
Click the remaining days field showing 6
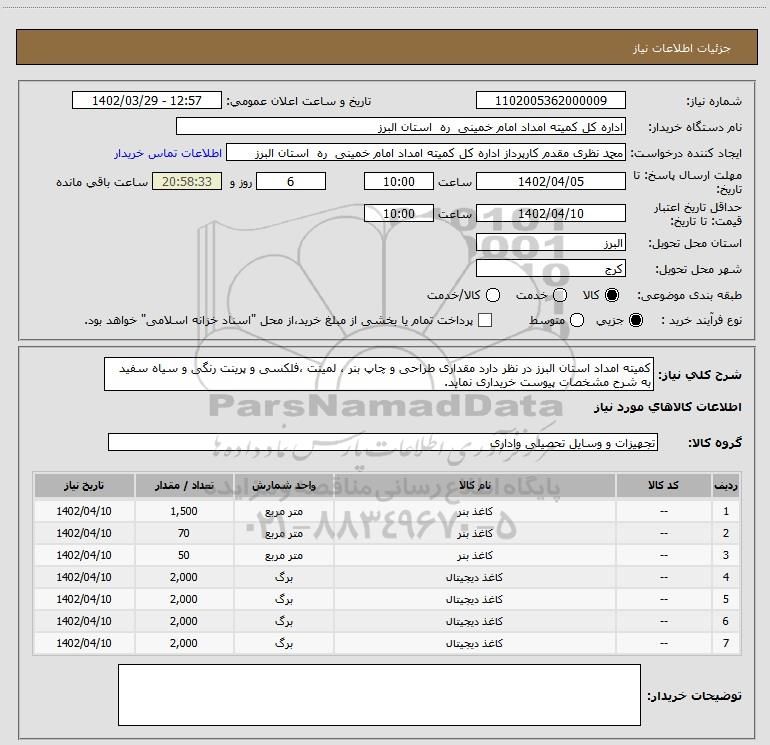point(291,181)
